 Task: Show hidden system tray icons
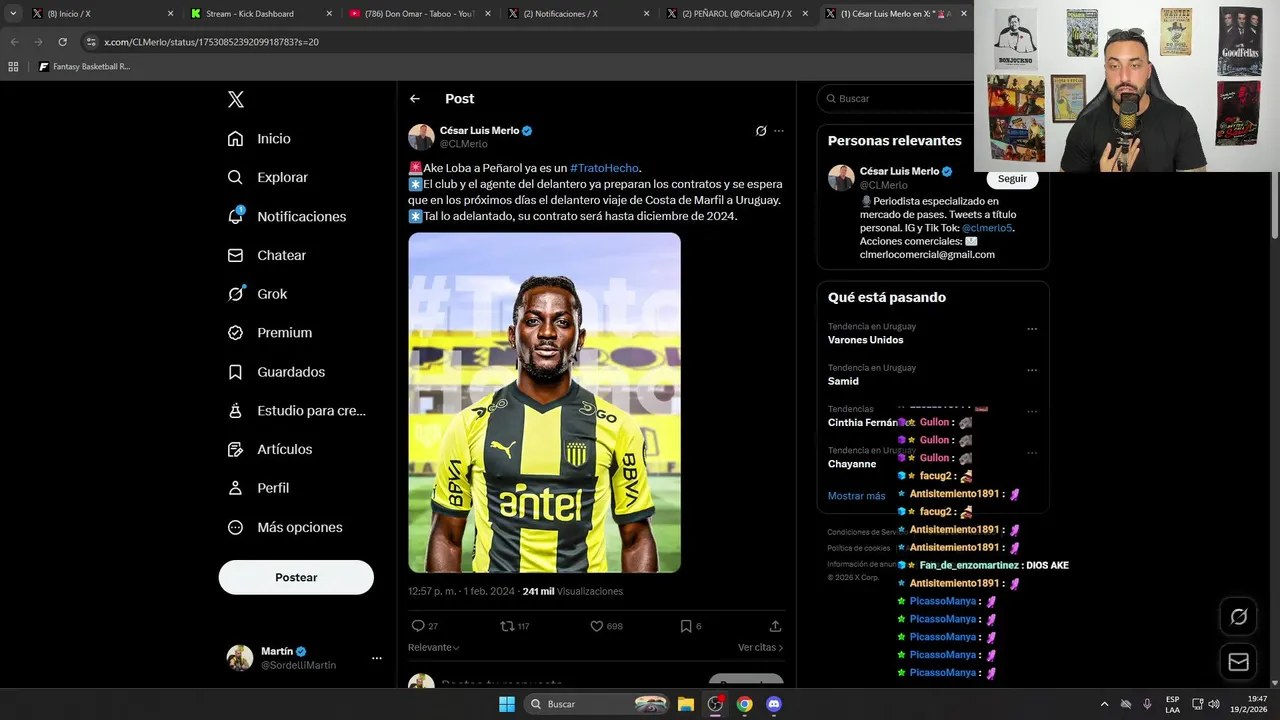(1104, 704)
